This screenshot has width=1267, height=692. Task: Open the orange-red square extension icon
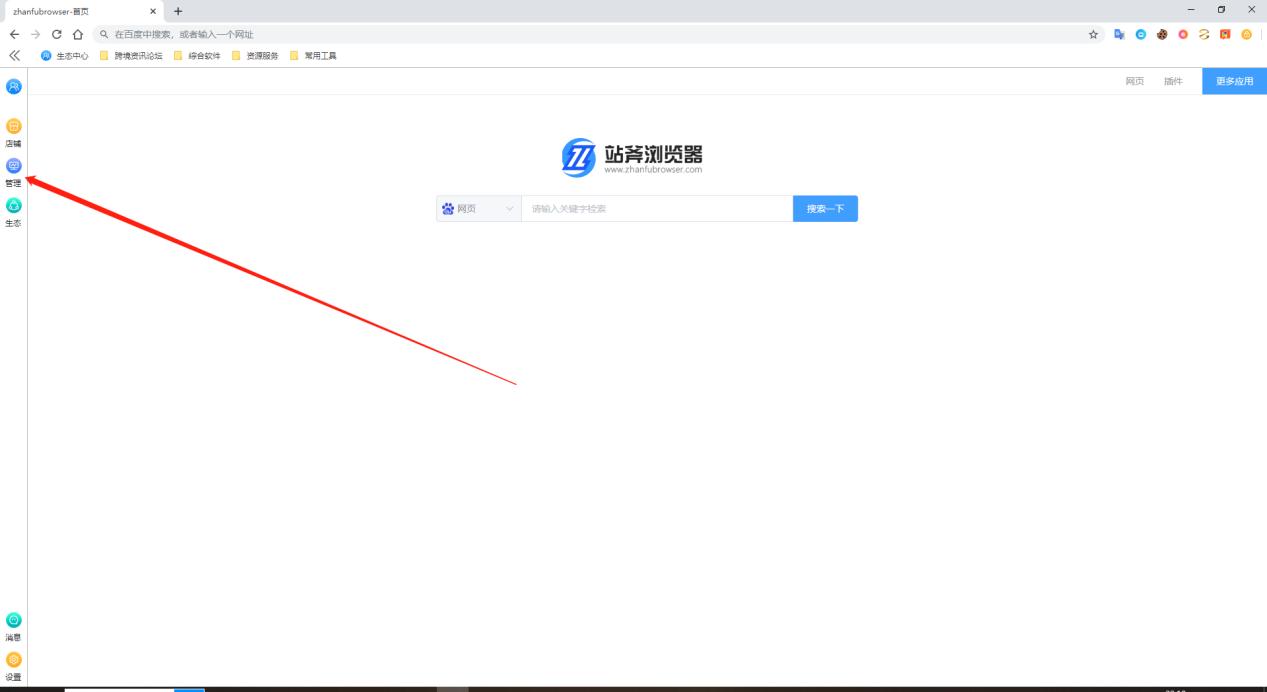pyautogui.click(x=1225, y=34)
